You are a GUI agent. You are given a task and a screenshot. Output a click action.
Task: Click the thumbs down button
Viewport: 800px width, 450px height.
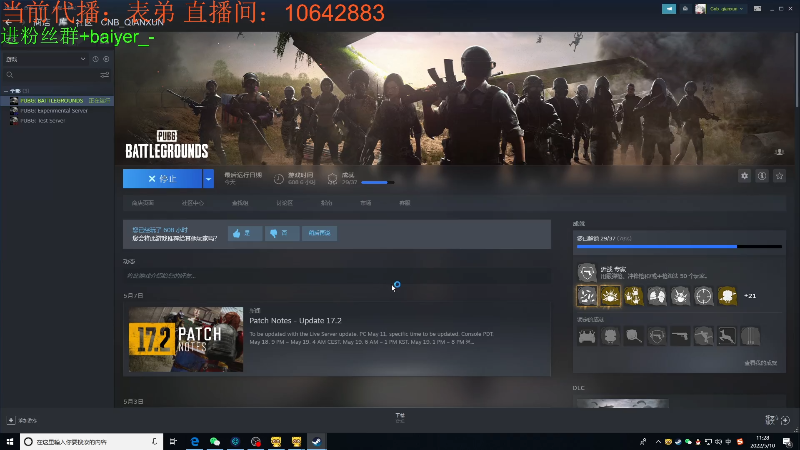[x=282, y=233]
